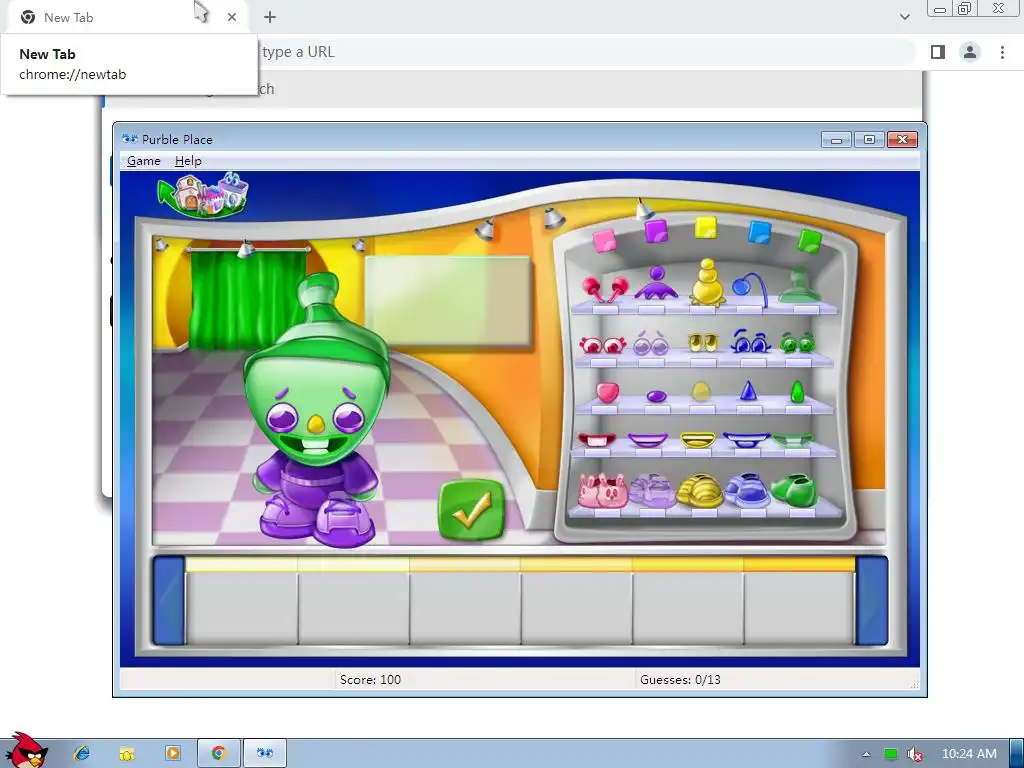Select the purple oval nose
1024x768 pixels.
coord(656,396)
